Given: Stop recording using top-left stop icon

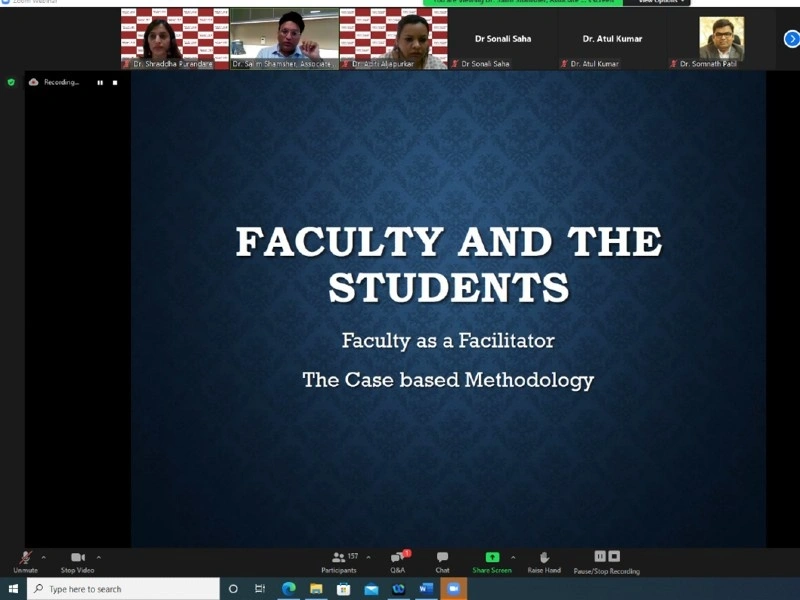Looking at the screenshot, I should click(115, 83).
